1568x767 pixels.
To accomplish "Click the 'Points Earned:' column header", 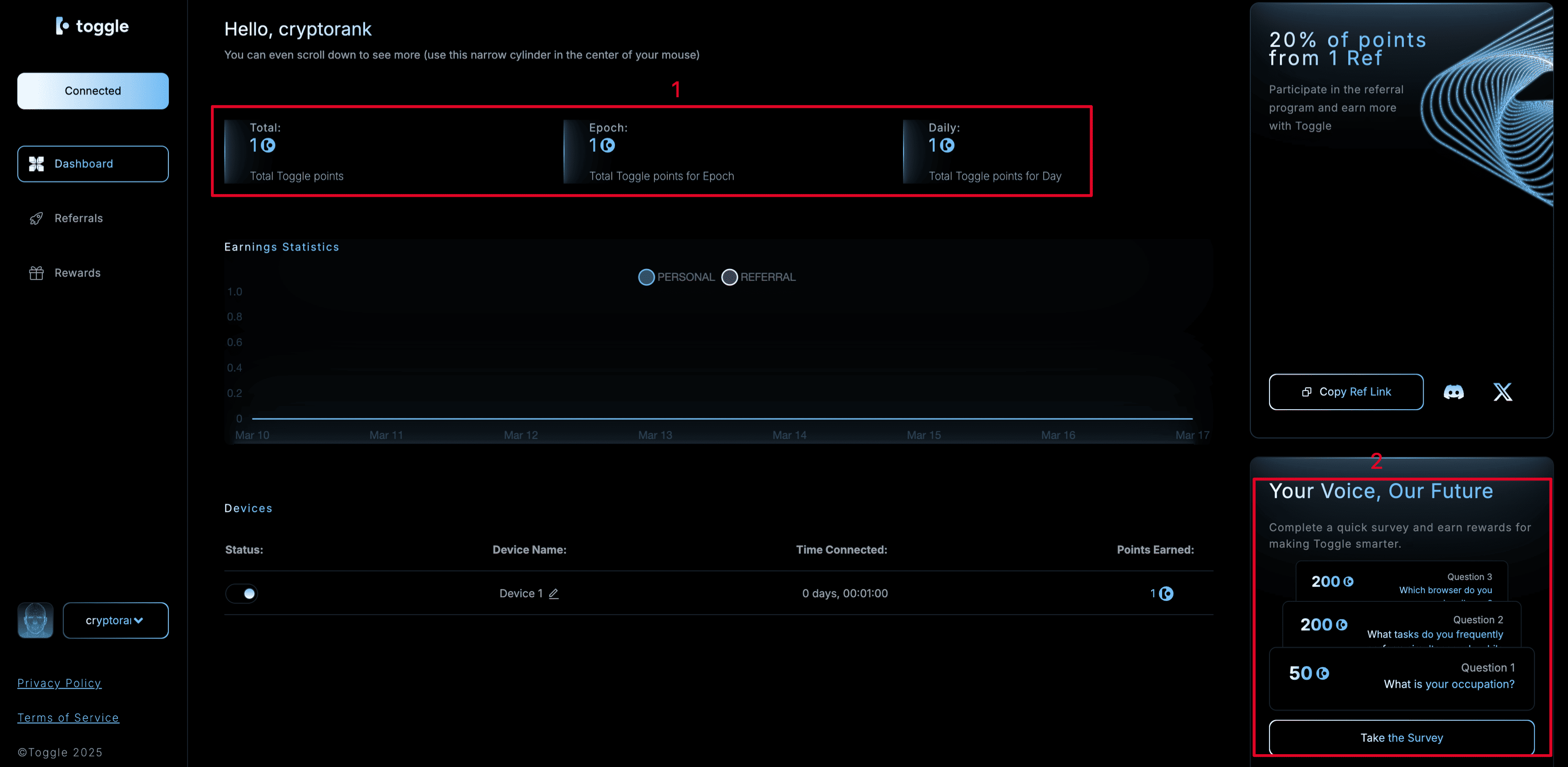I will point(1155,550).
